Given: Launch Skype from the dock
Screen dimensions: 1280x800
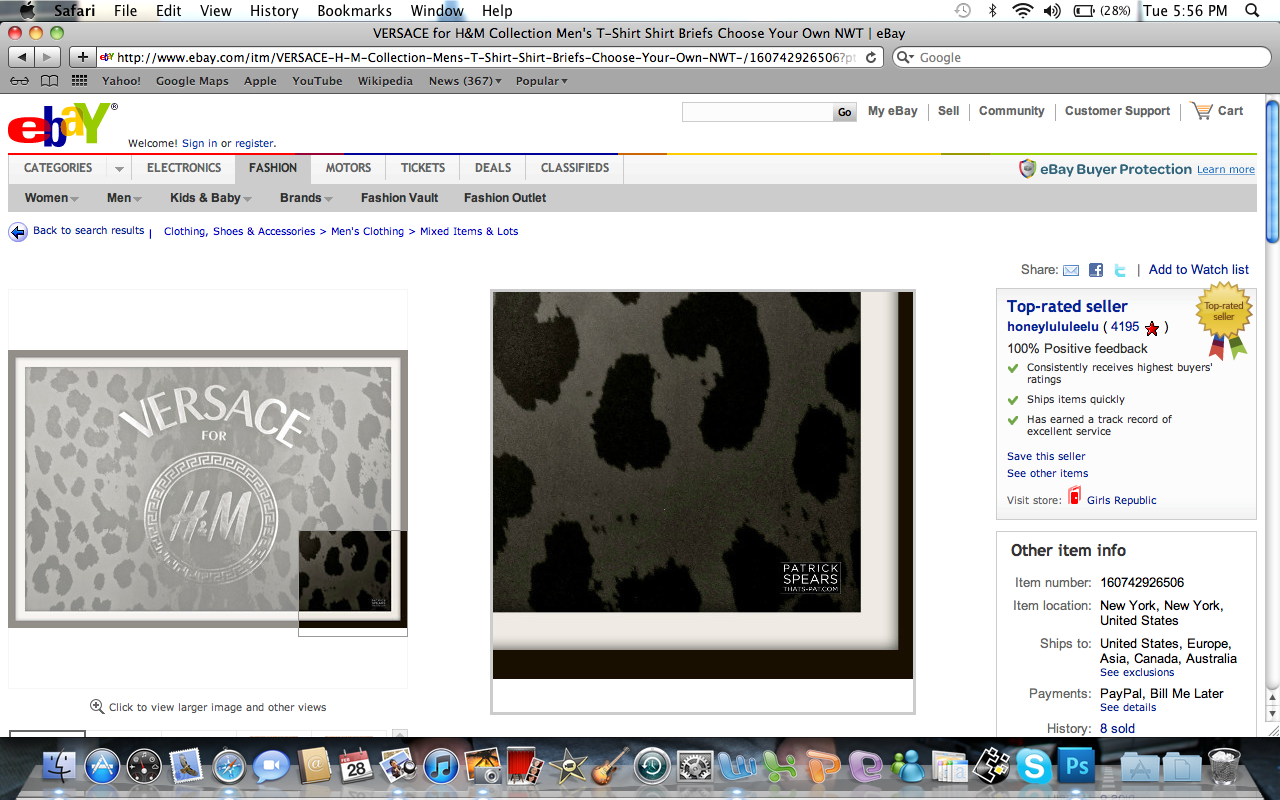Looking at the screenshot, I should [1033, 767].
